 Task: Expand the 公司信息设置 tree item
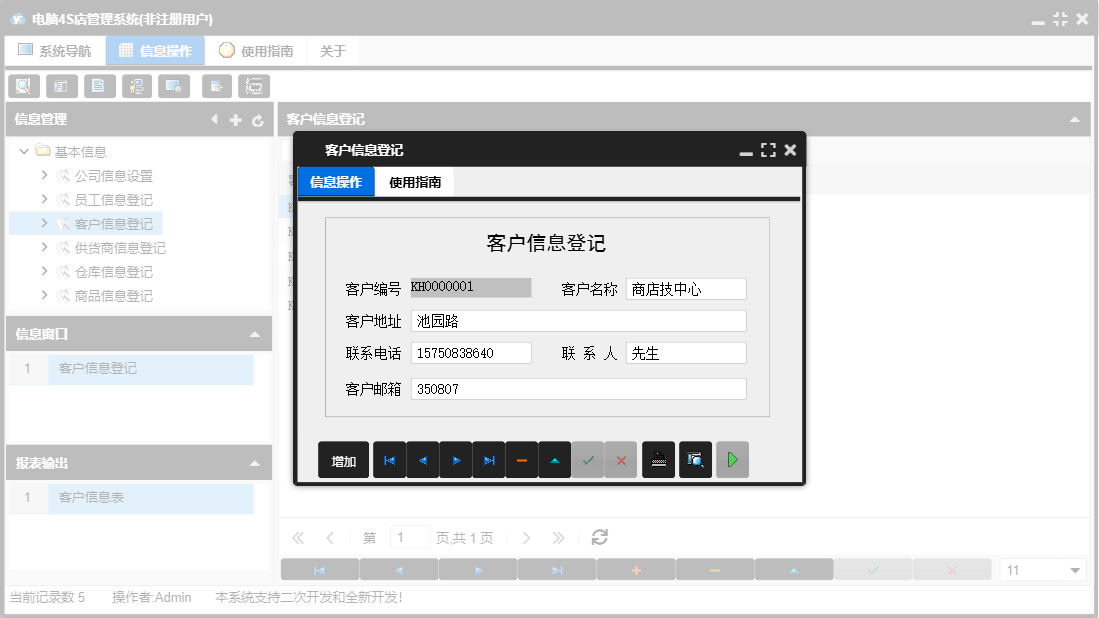pos(43,175)
